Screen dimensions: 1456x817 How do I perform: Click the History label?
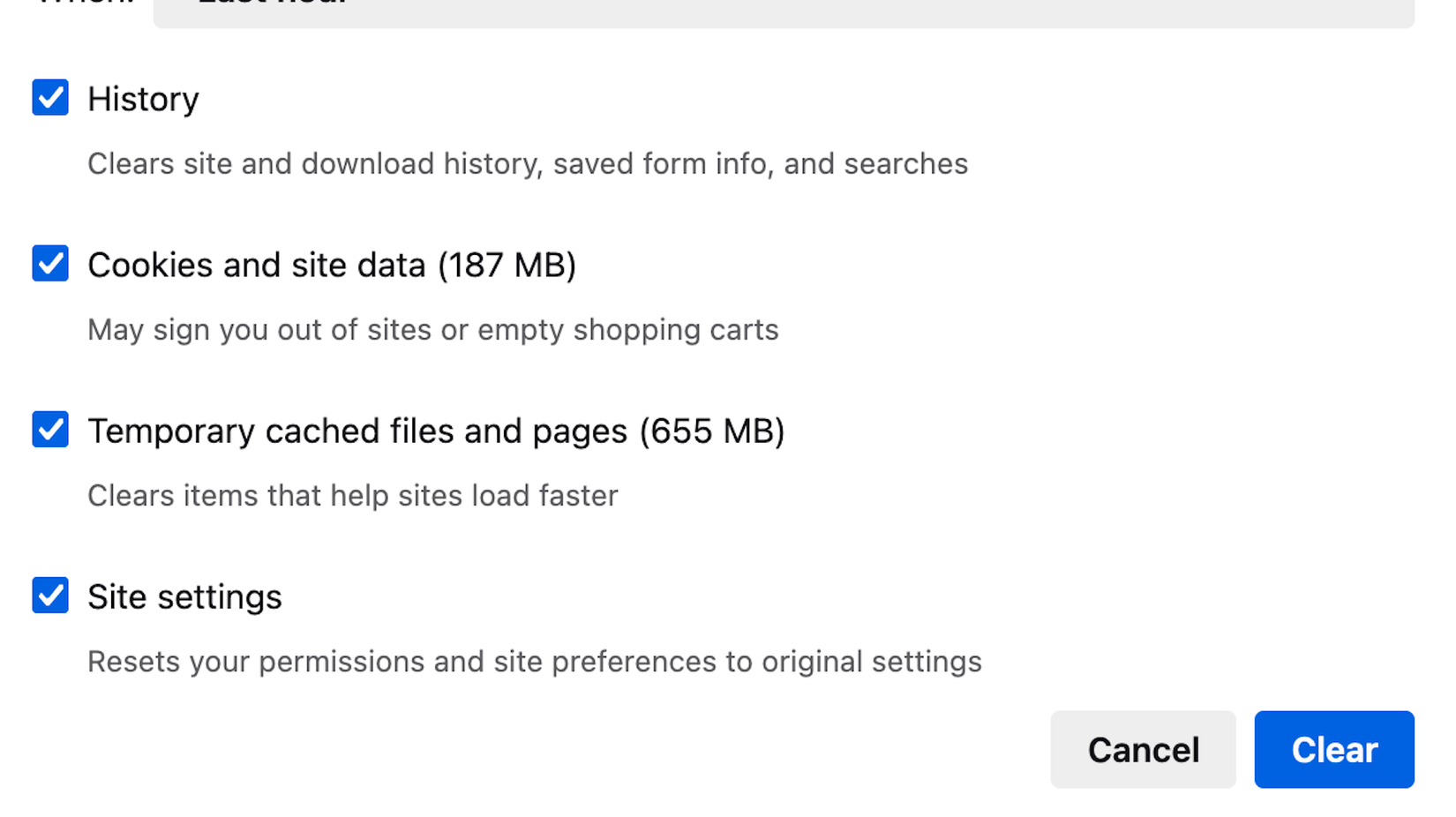tap(143, 98)
